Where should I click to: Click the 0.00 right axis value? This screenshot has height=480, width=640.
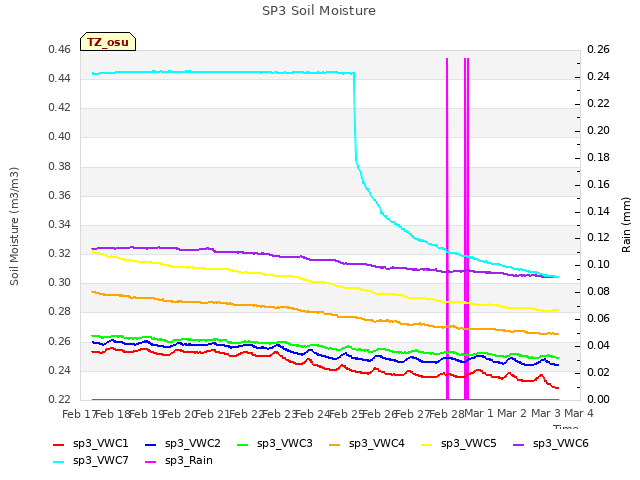pyautogui.click(x=598, y=399)
